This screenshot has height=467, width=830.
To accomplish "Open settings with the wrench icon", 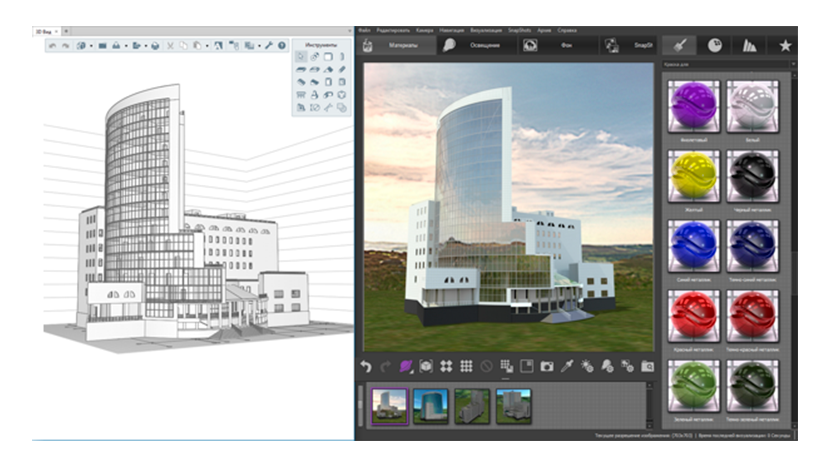I will [269, 46].
